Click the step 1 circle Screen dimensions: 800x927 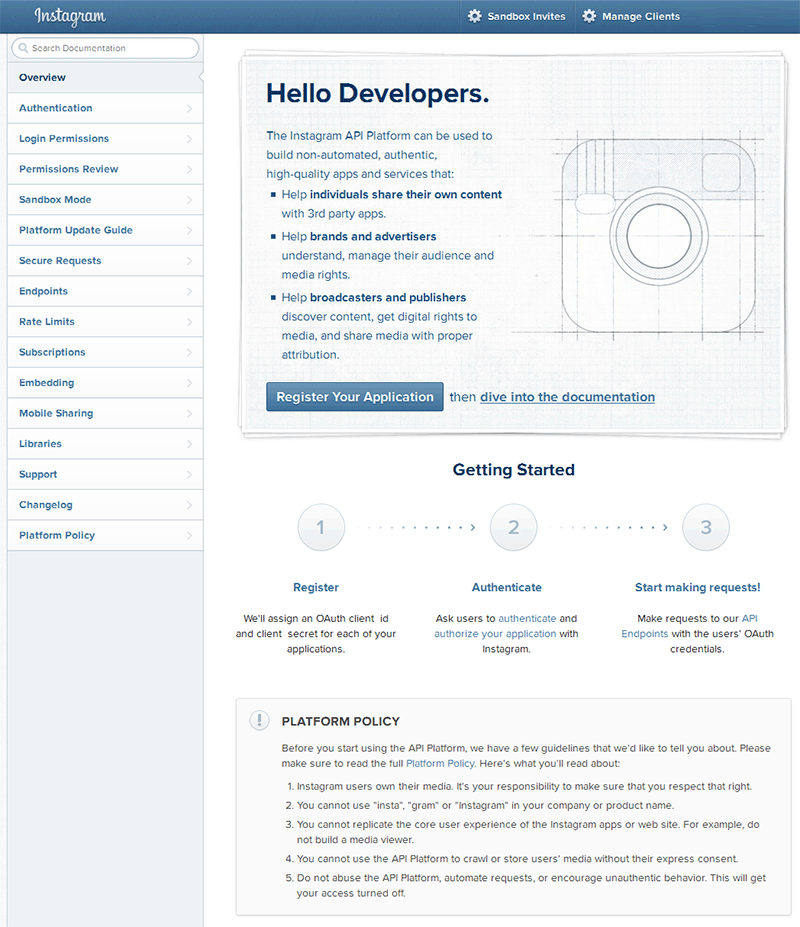(321, 527)
